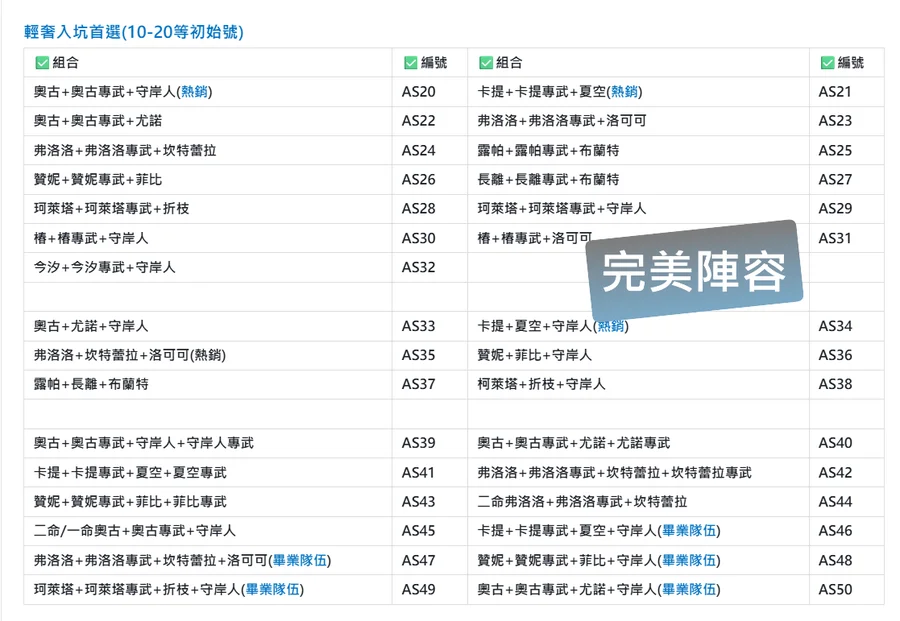Open the 輕奢入坑首選(10-20等初始號) heading link
Viewport: 900px width, 621px height.
pos(134,32)
